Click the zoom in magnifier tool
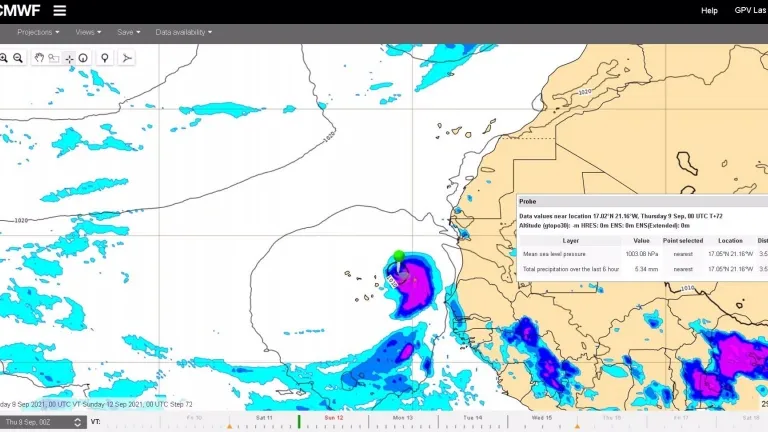Viewport: 768px width, 432px height. (x=4, y=58)
